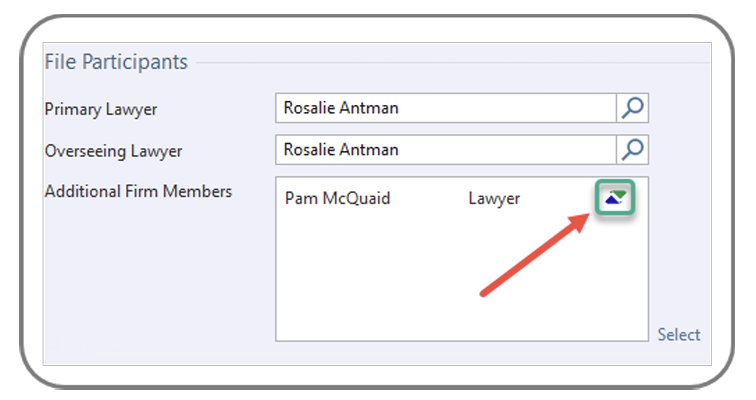Click the Additional Firm Members label
The height and width of the screenshot is (400, 756).
pos(138,191)
